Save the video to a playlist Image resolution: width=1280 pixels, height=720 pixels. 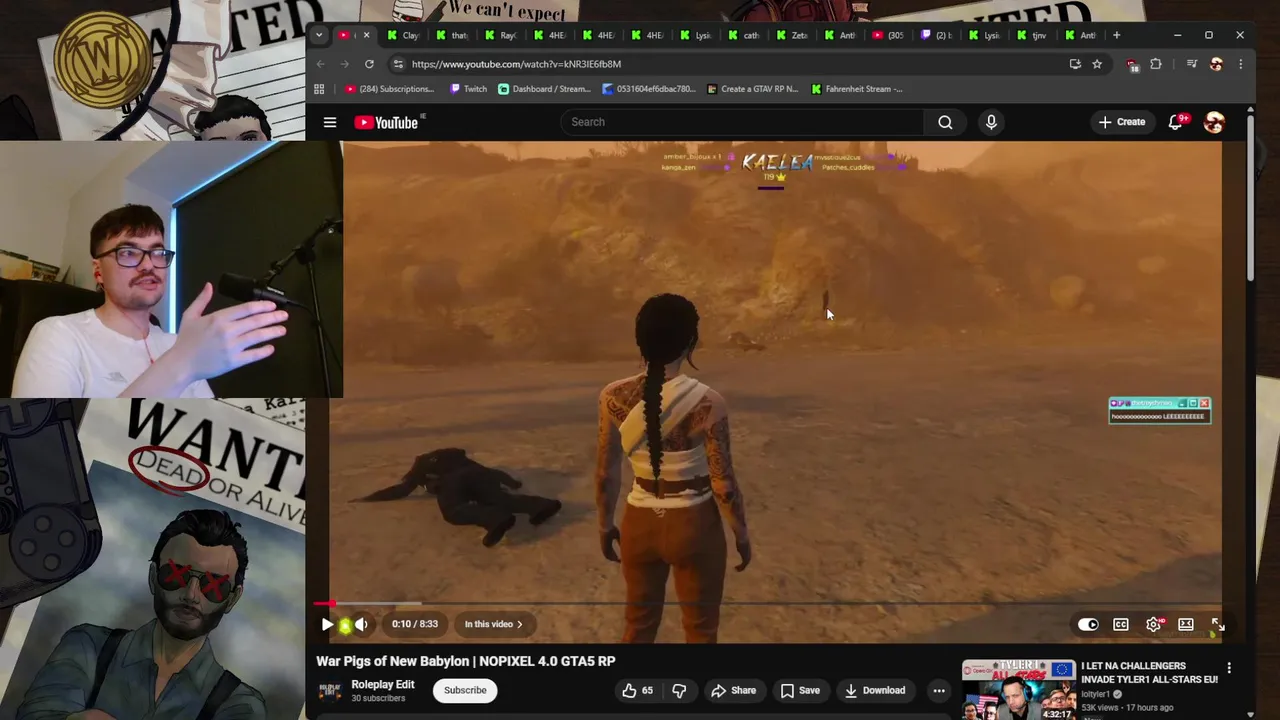point(800,690)
